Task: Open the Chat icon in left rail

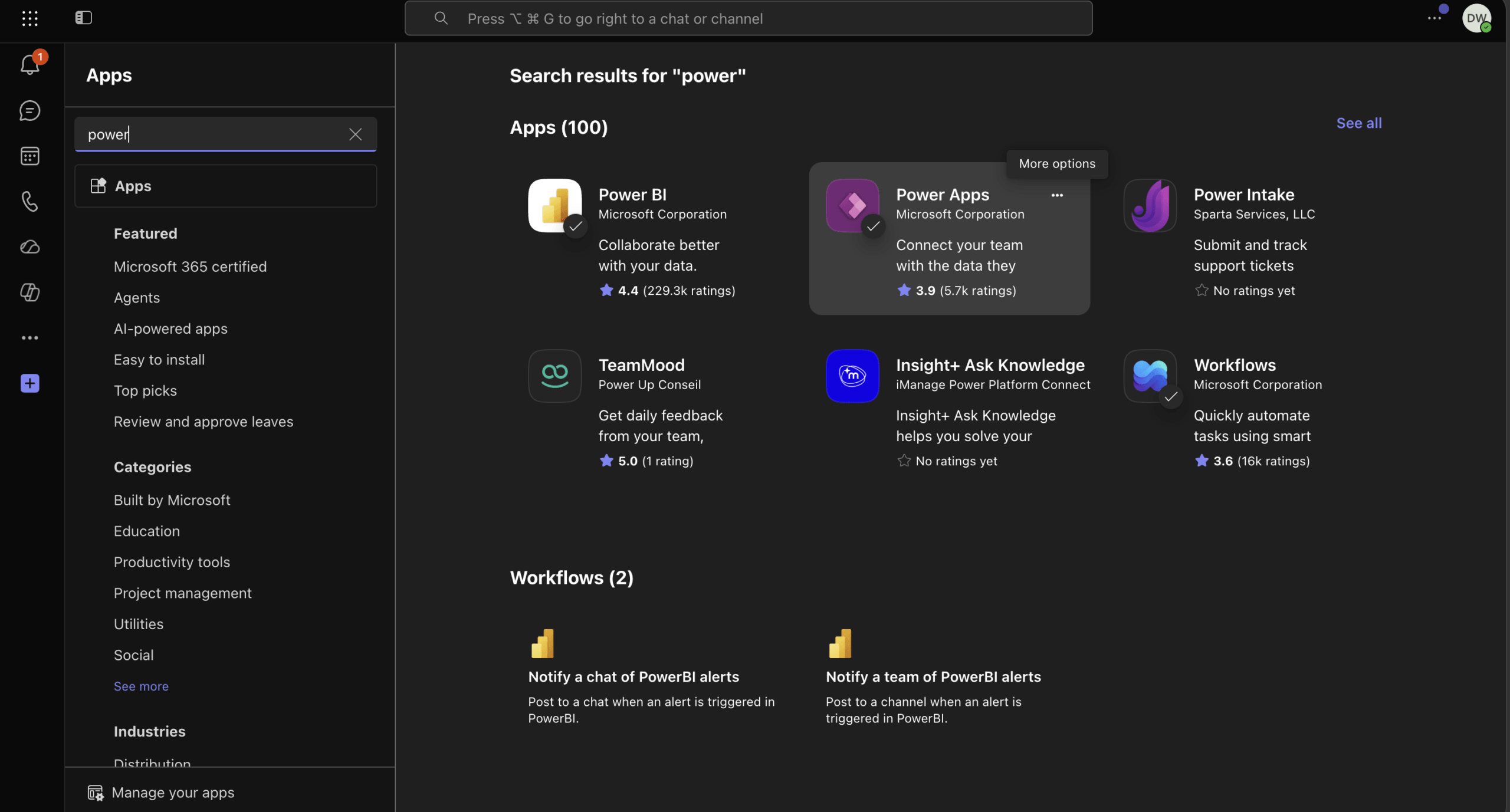Action: [30, 110]
